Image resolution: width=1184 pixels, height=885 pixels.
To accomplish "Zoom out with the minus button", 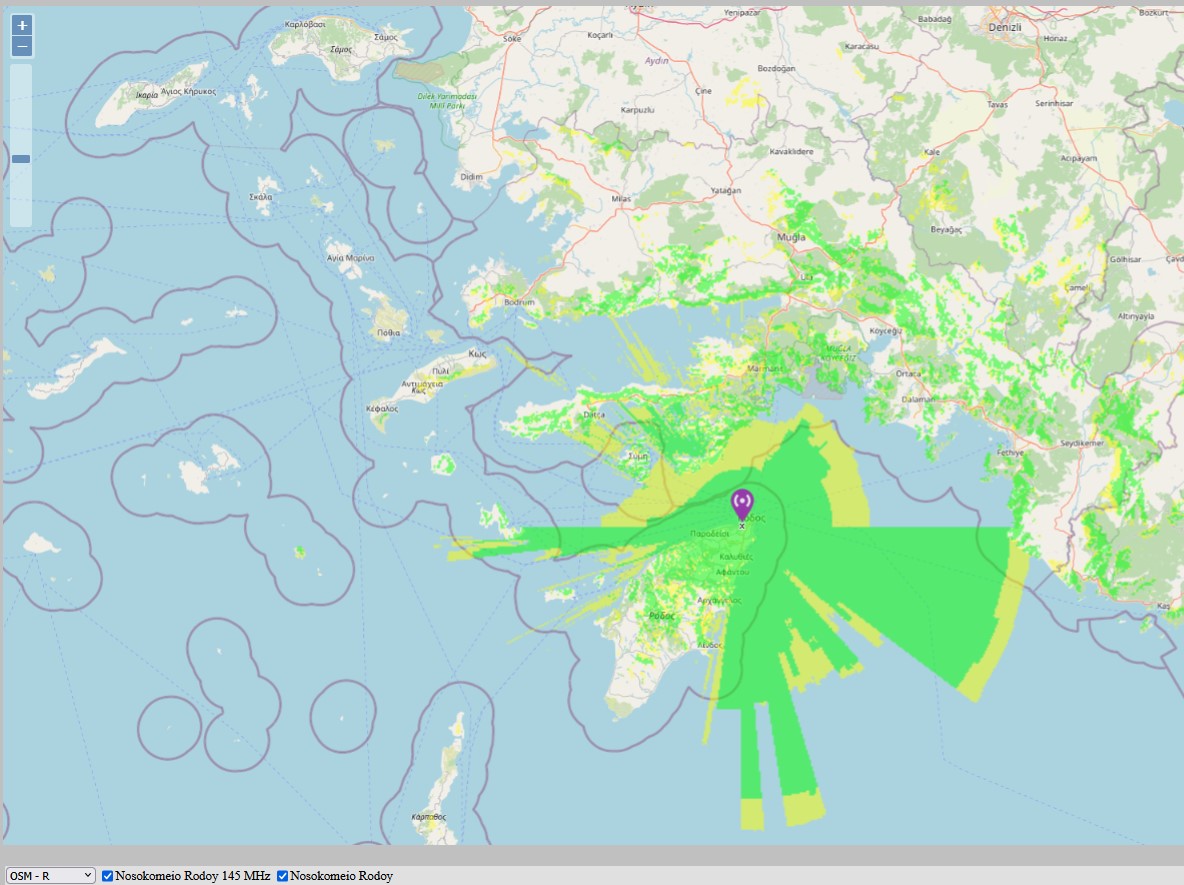I will (22, 47).
